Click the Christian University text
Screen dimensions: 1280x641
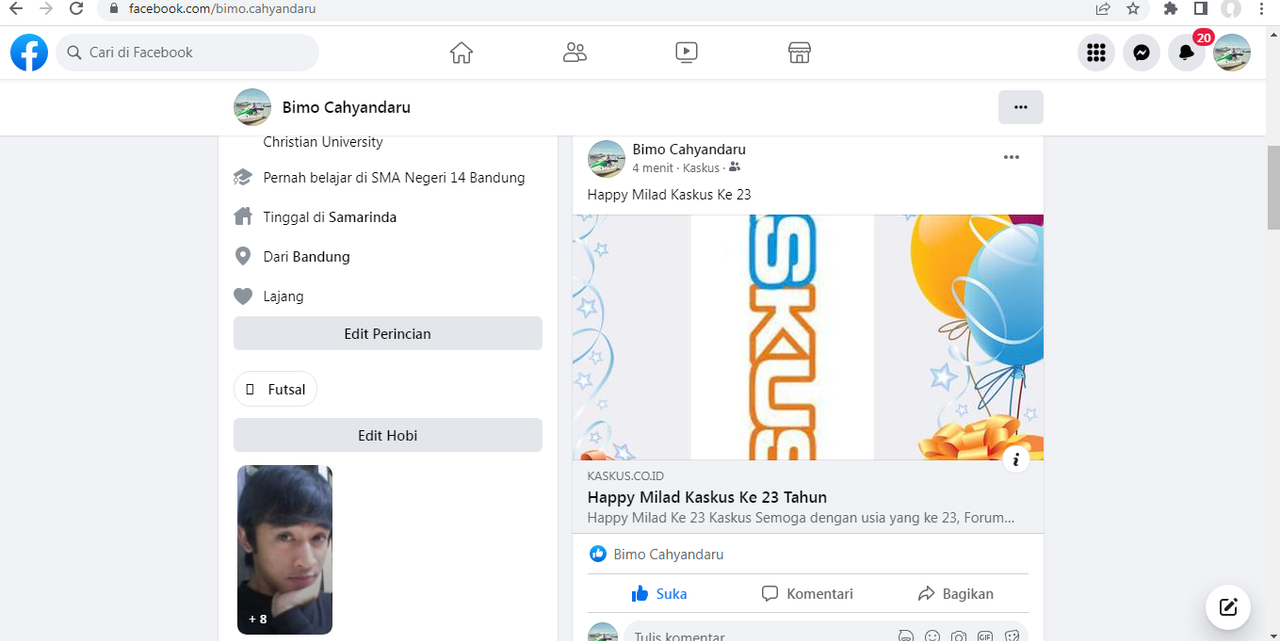pyautogui.click(x=323, y=142)
